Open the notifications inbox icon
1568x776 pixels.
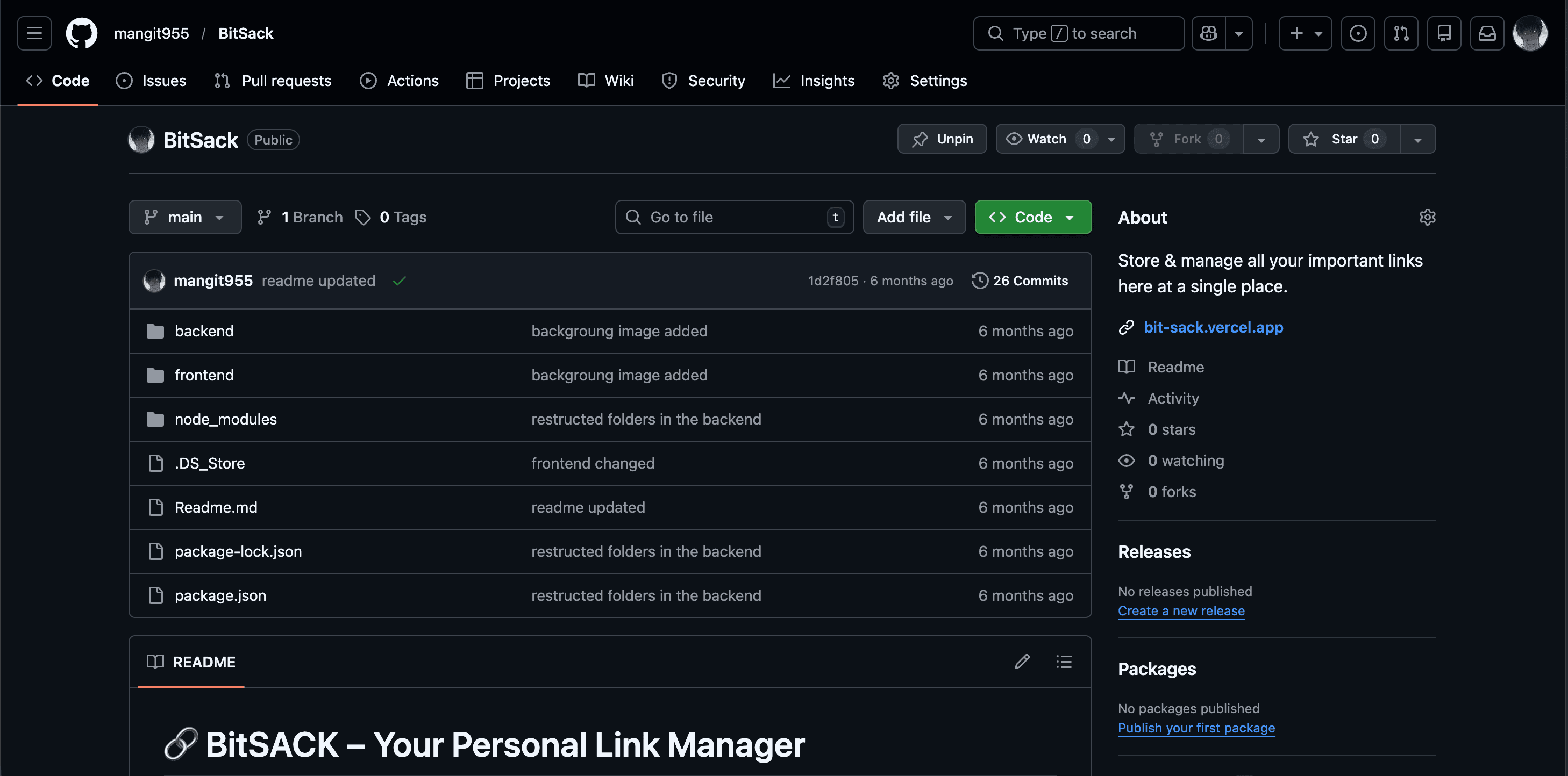tap(1486, 33)
